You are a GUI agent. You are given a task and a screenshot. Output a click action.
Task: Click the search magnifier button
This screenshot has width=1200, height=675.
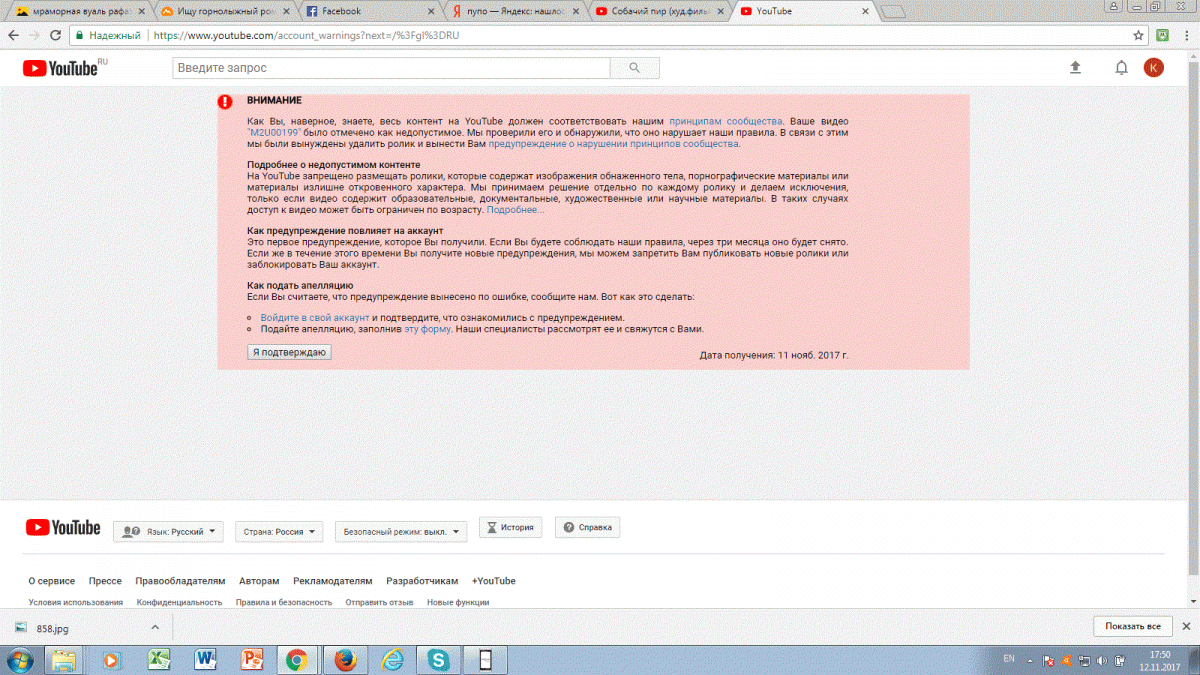[634, 68]
